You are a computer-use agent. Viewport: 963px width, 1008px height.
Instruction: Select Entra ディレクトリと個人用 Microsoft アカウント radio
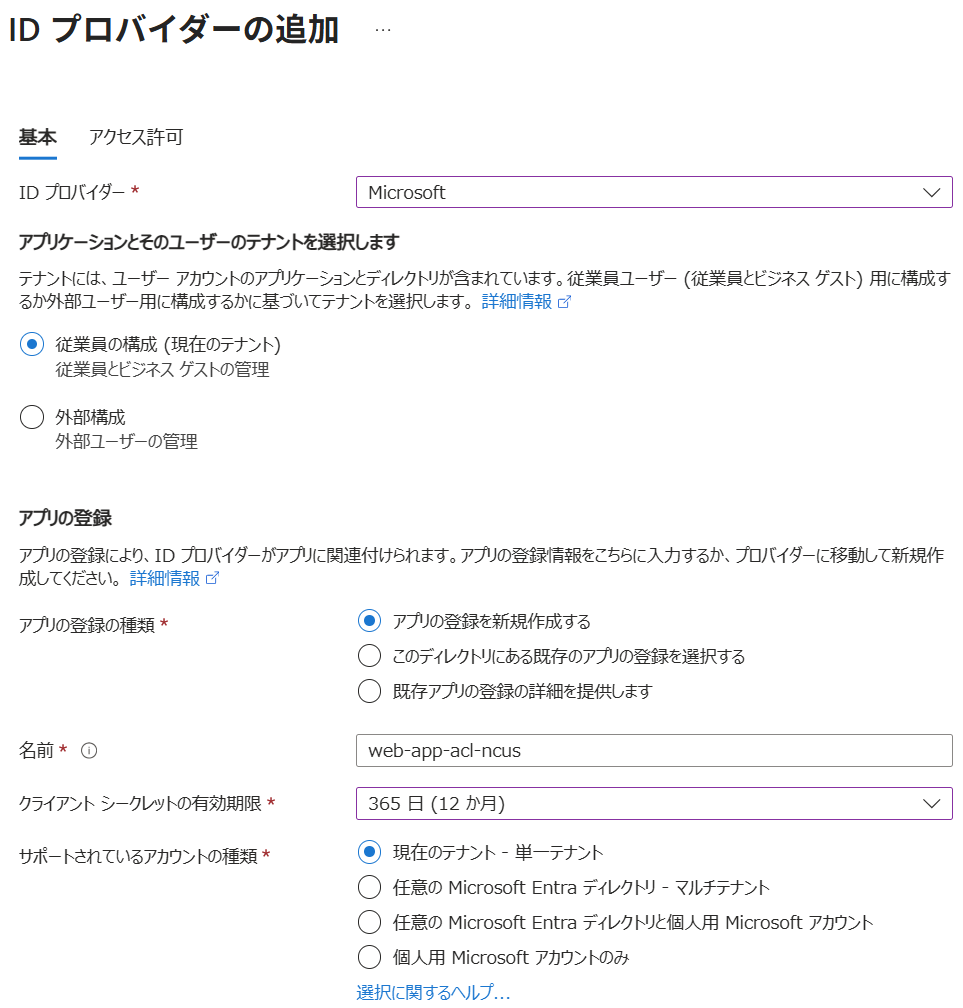369,922
